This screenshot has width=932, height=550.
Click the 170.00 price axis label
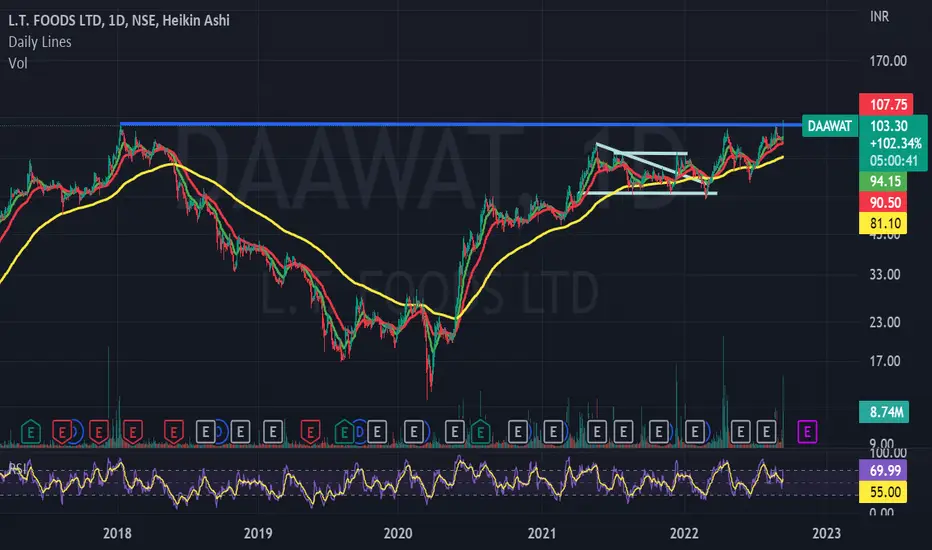tap(888, 61)
